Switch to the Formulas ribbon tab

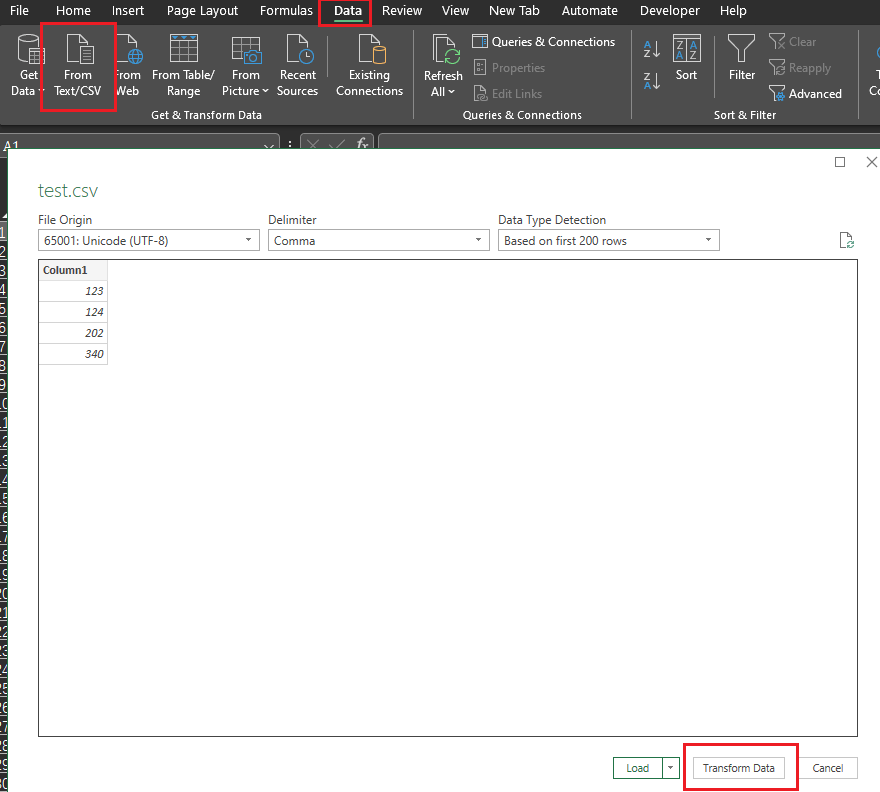click(x=286, y=11)
